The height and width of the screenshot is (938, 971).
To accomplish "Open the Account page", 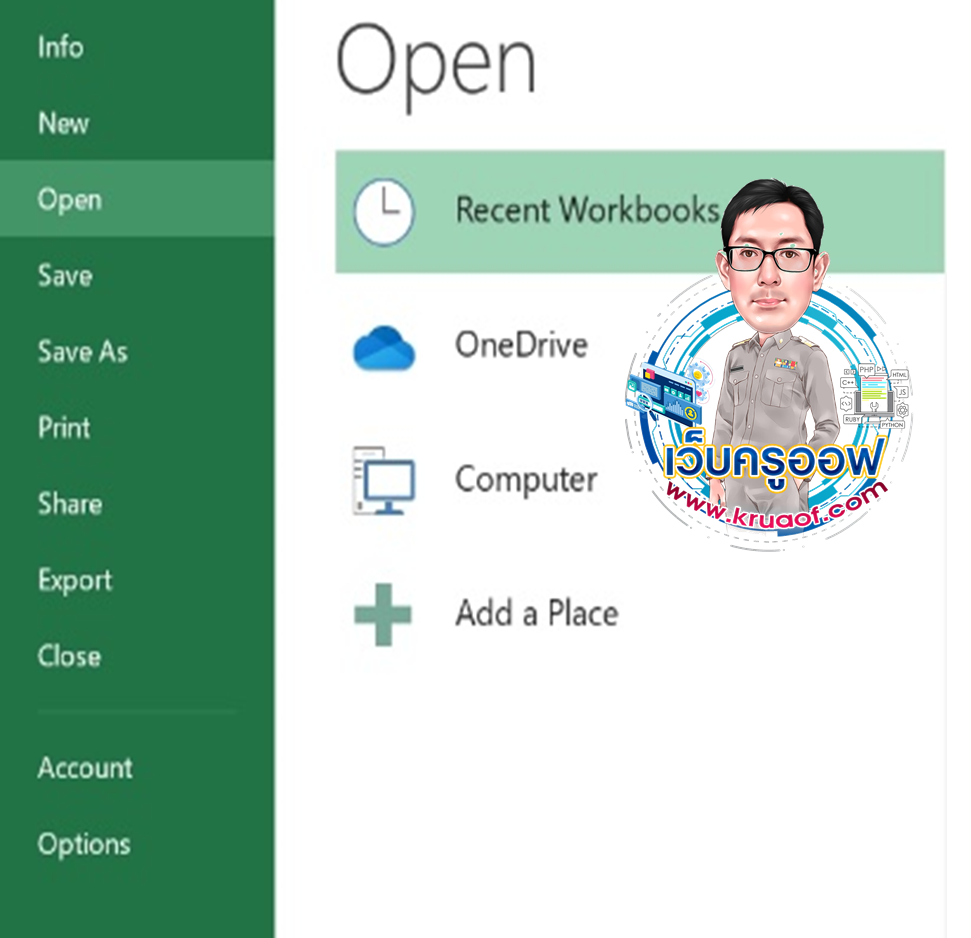I will (x=85, y=768).
